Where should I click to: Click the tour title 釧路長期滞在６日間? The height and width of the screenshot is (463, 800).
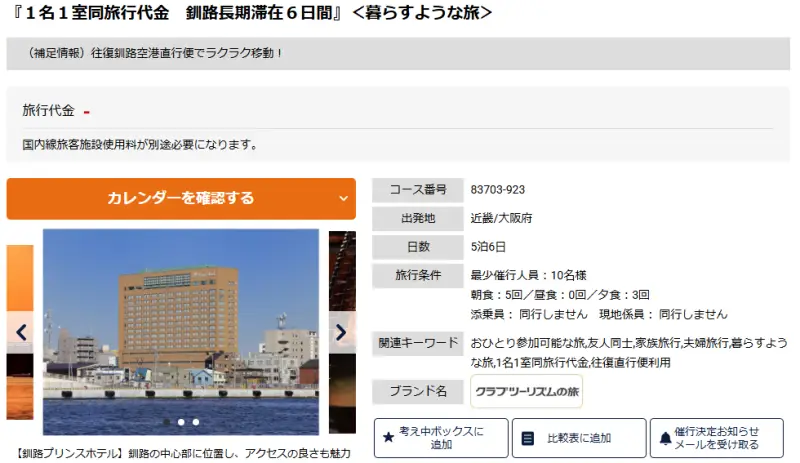tap(259, 13)
